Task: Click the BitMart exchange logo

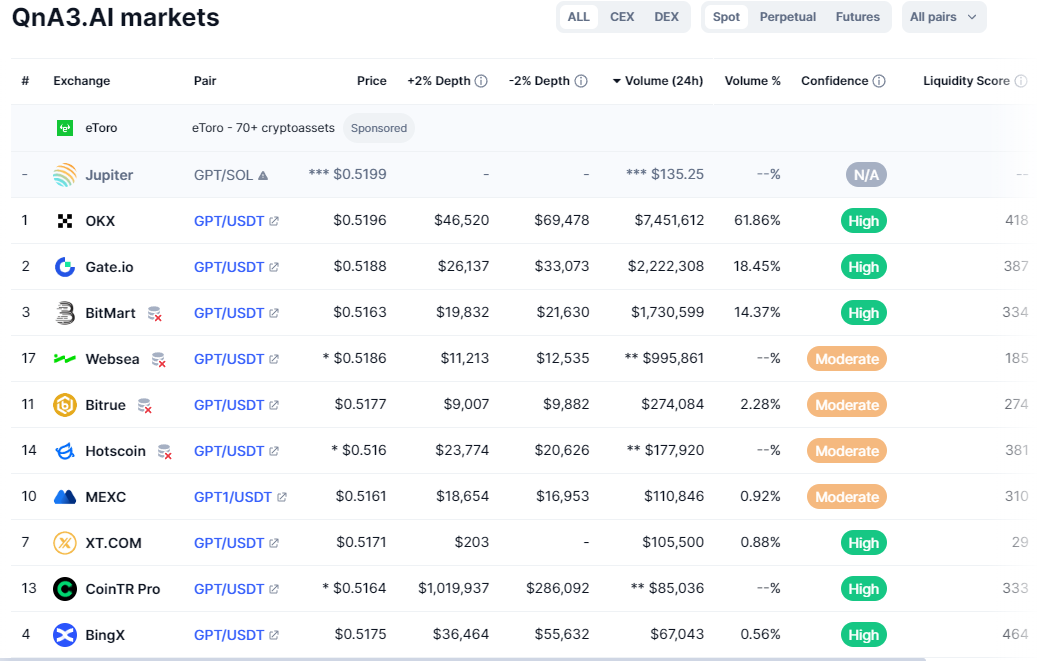Action: click(x=65, y=313)
